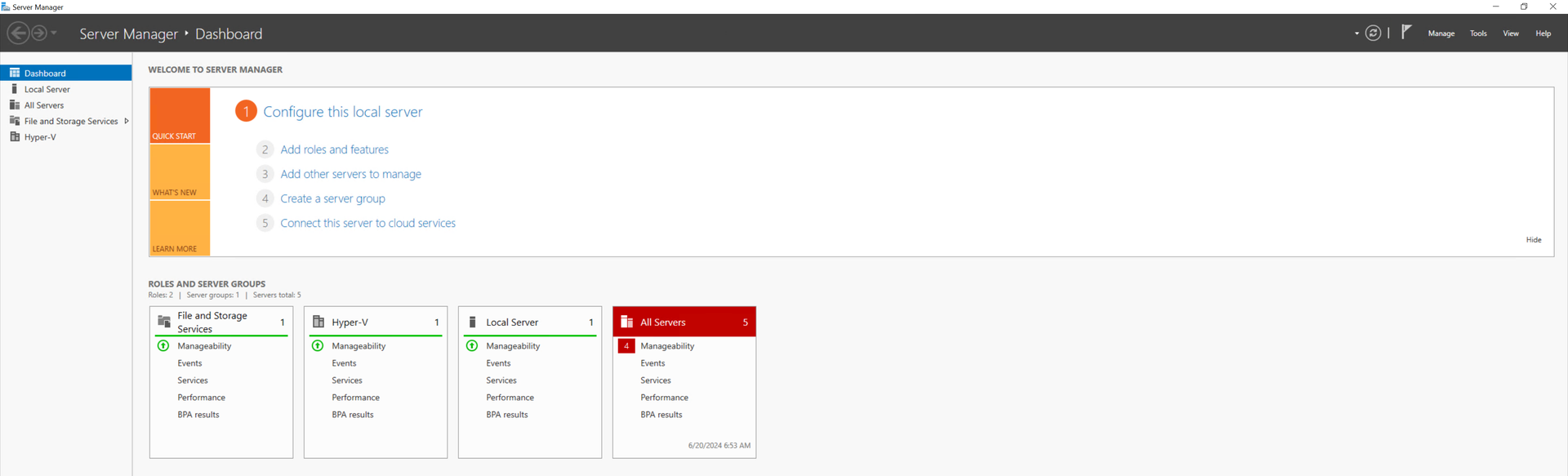Screen dimensions: 1568x476
Task: Open the Tools menu
Action: 1478,33
